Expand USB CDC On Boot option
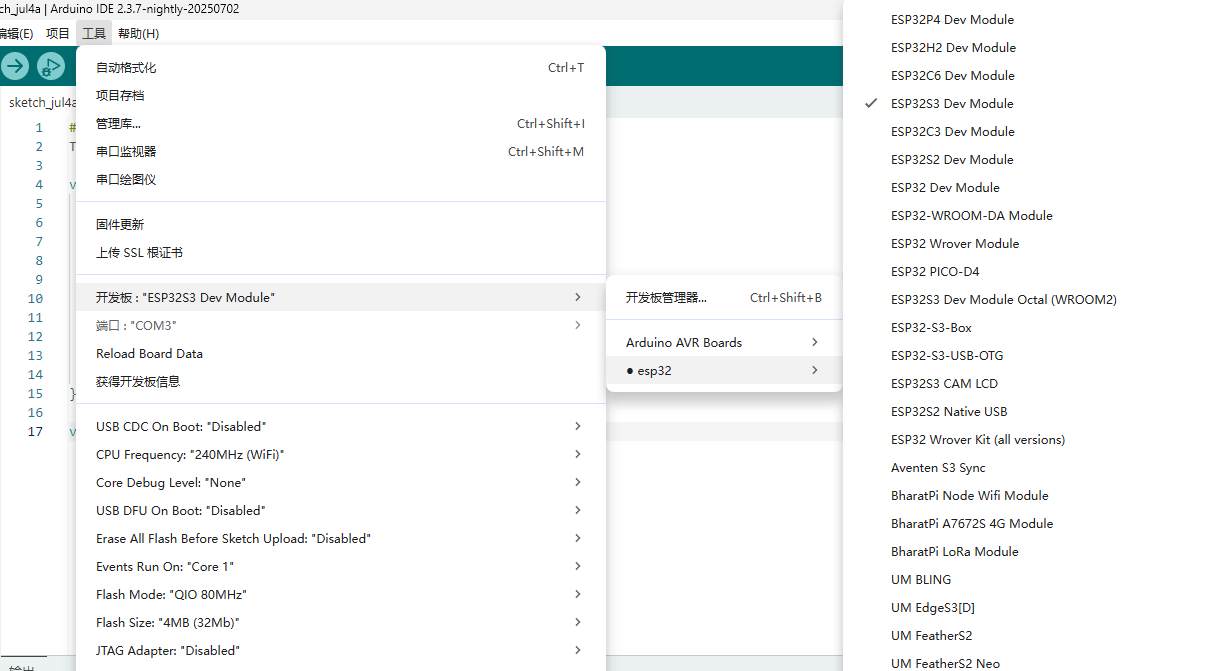This screenshot has width=1228, height=671. tap(341, 427)
